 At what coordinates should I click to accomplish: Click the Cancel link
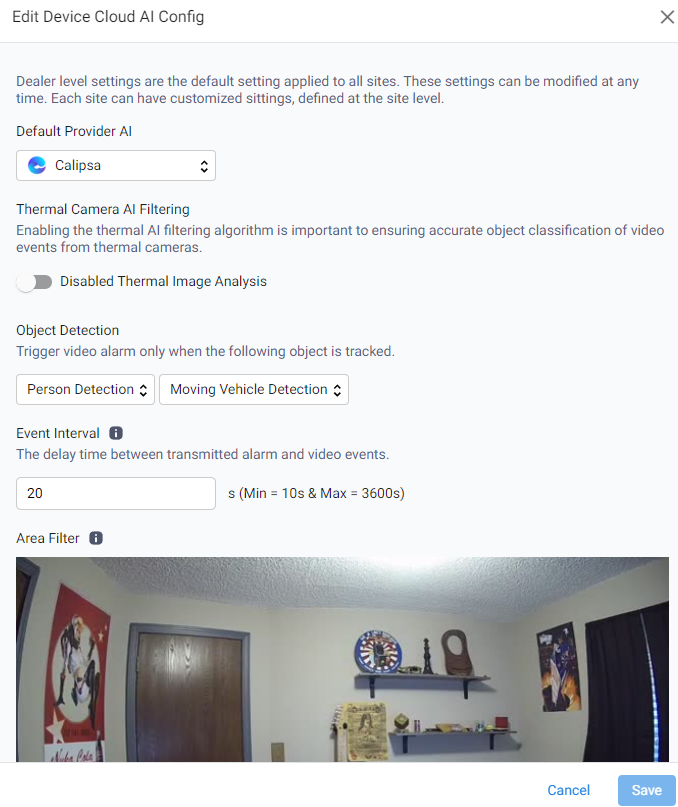coord(568,790)
